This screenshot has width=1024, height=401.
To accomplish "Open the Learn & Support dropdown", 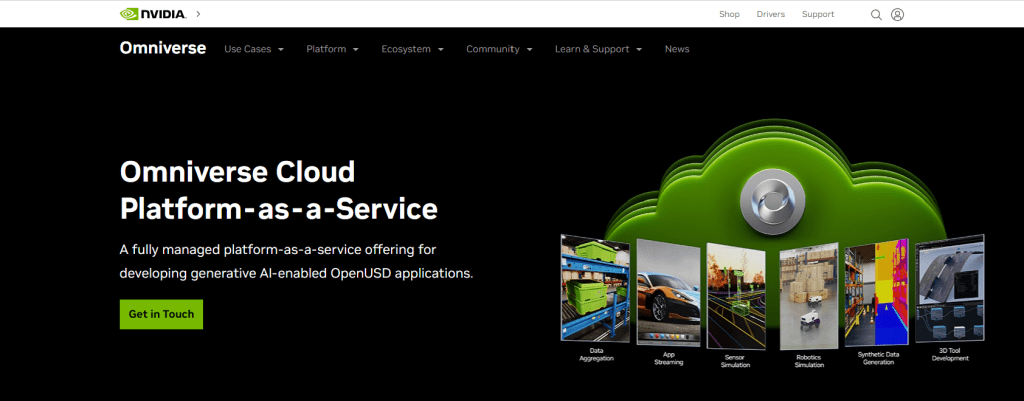I will tap(598, 49).
